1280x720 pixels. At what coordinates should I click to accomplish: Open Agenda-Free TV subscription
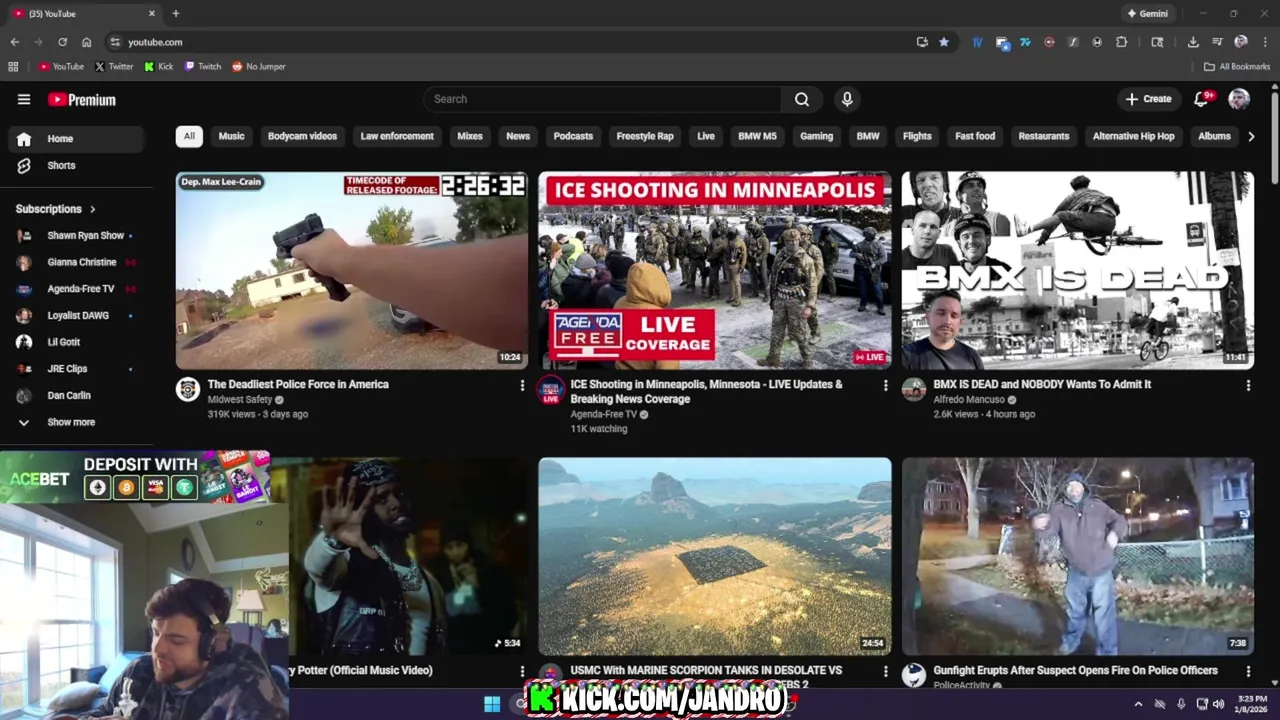pos(76,289)
